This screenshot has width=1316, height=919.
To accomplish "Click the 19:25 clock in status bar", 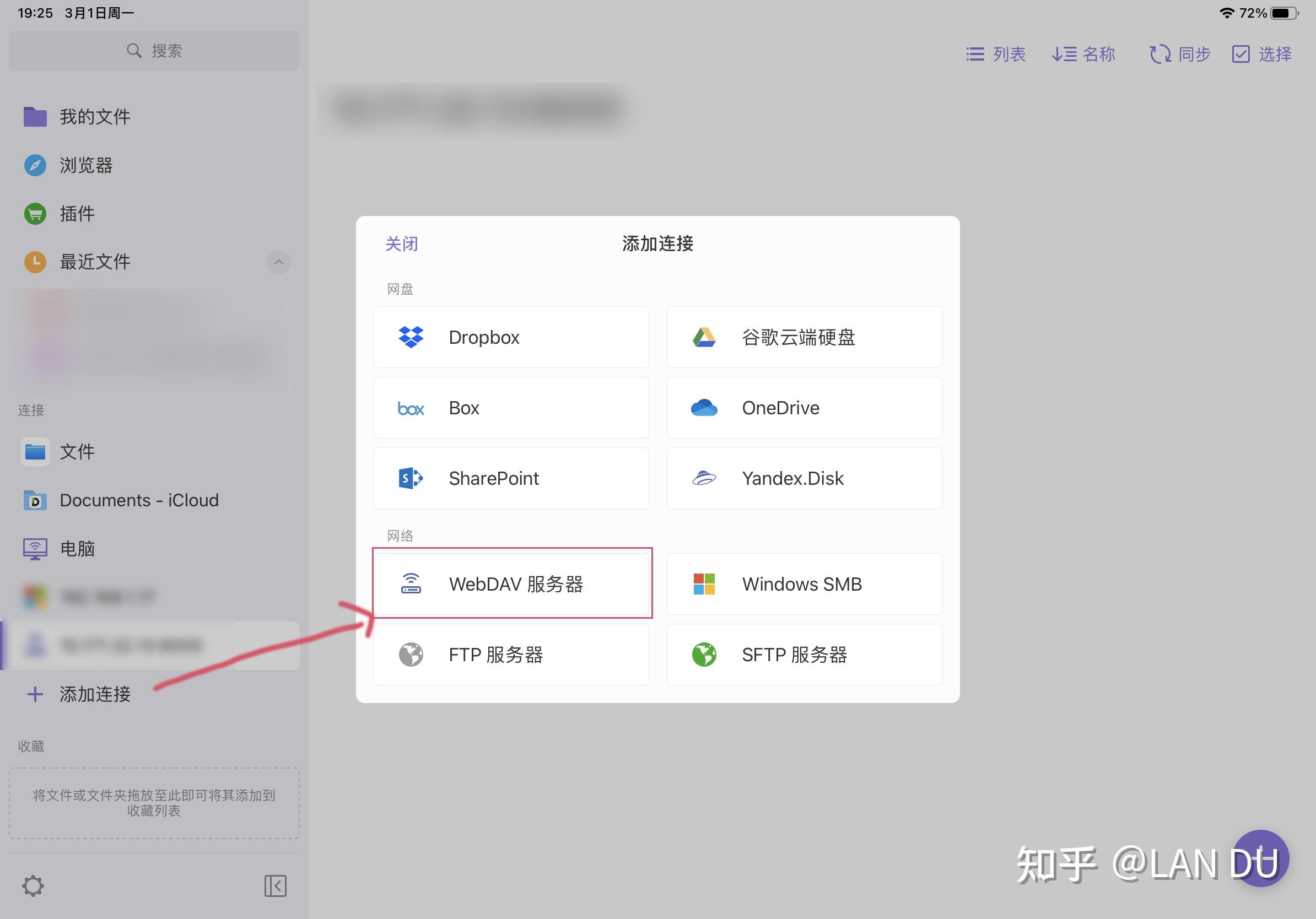I will click(35, 13).
